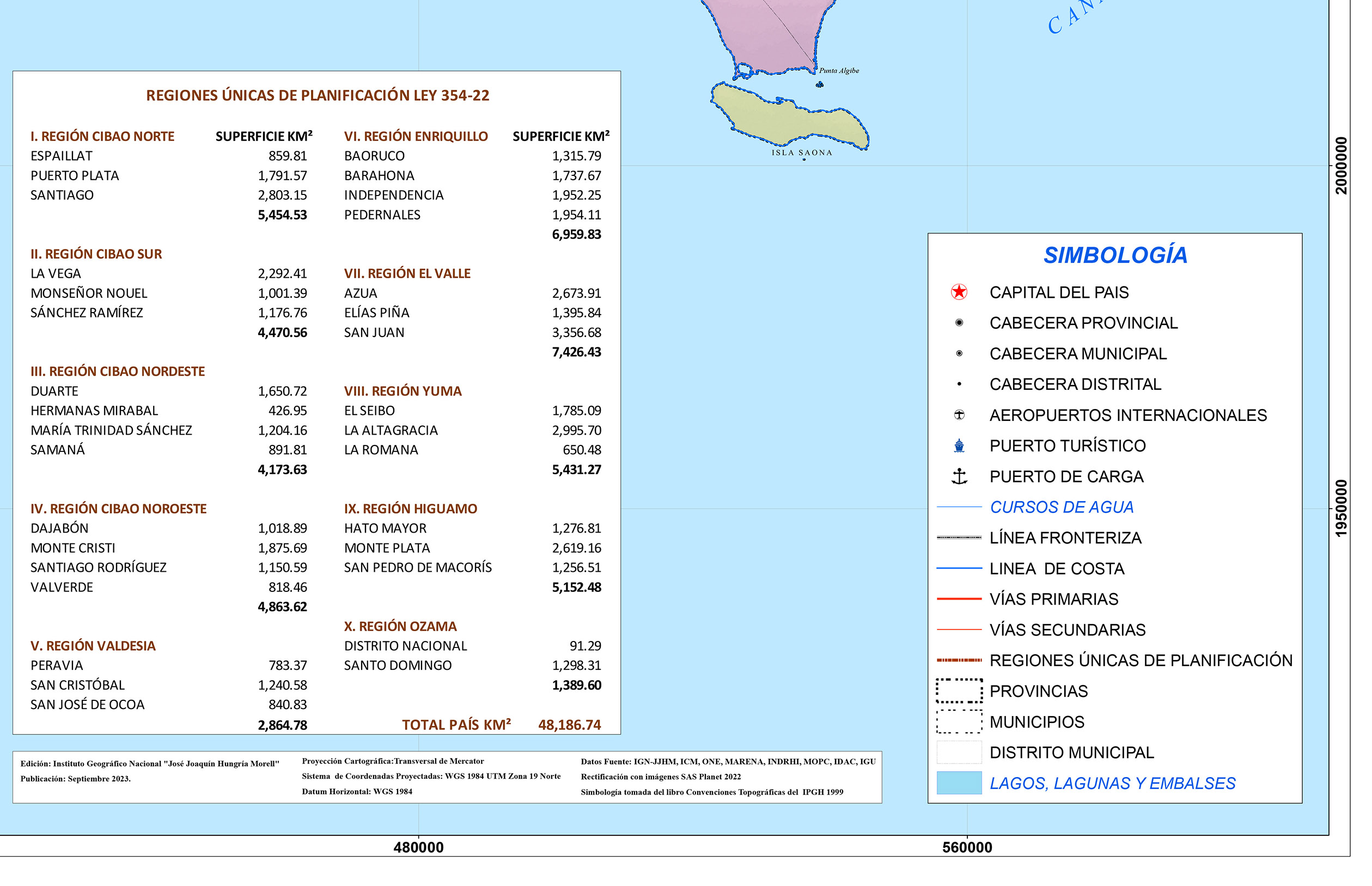Click the Cabecera Provincial dot symbol
This screenshot has height=886, width=1372.
[x=959, y=323]
